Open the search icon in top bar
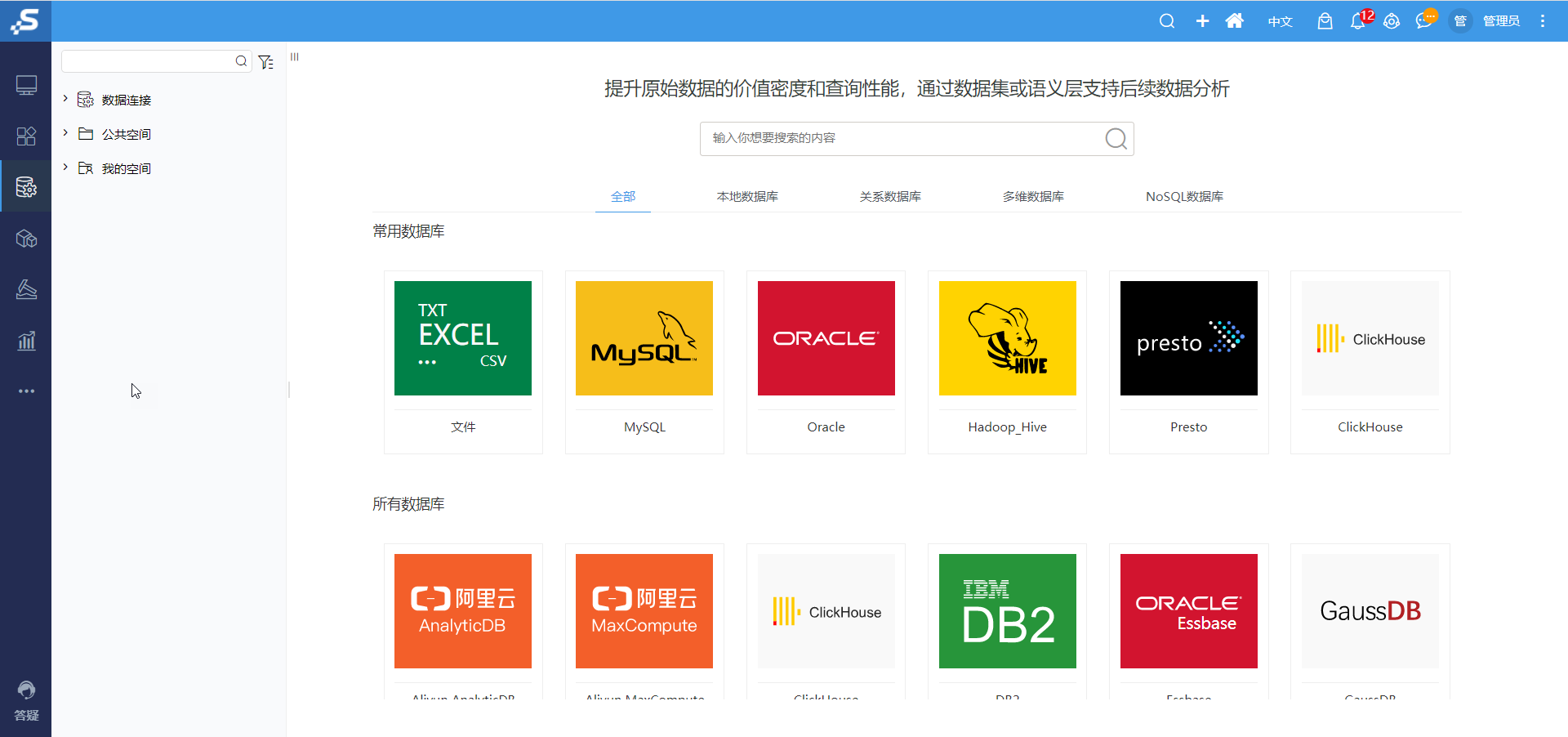Screen dimensions: 1568x737 click(1167, 21)
